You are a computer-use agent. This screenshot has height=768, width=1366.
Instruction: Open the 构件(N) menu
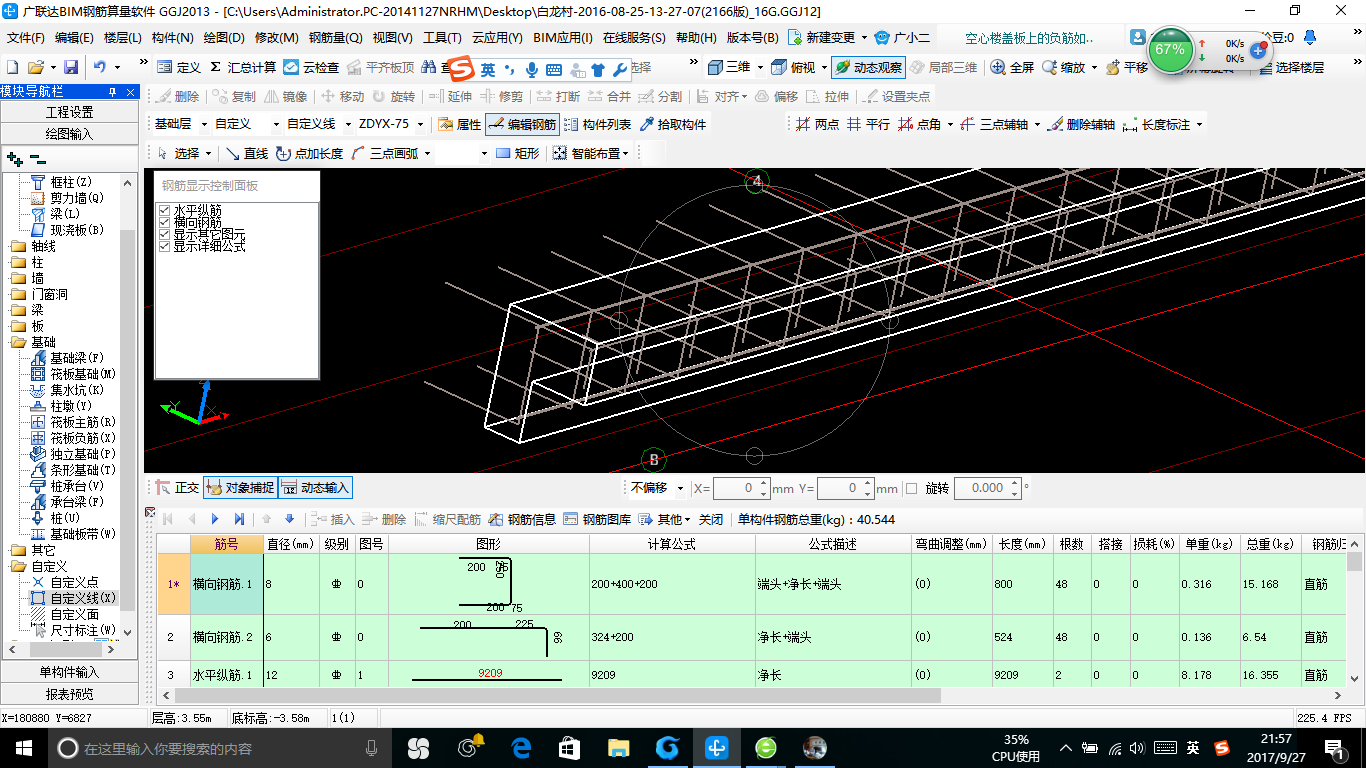(x=172, y=38)
